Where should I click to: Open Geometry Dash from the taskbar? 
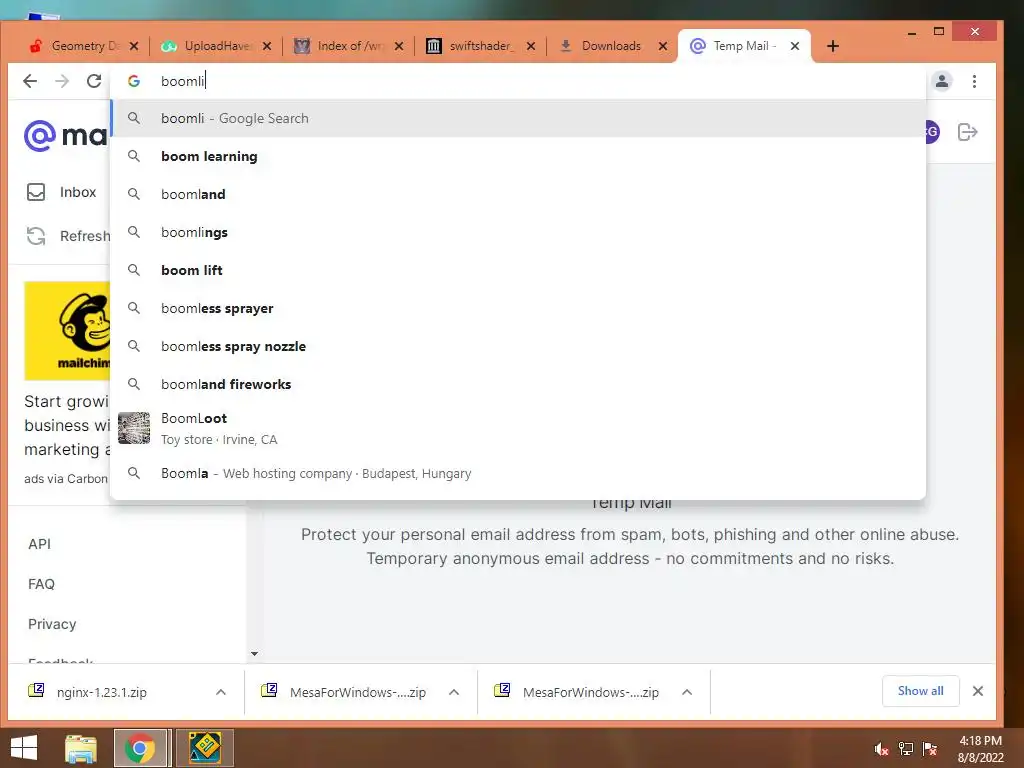point(205,748)
